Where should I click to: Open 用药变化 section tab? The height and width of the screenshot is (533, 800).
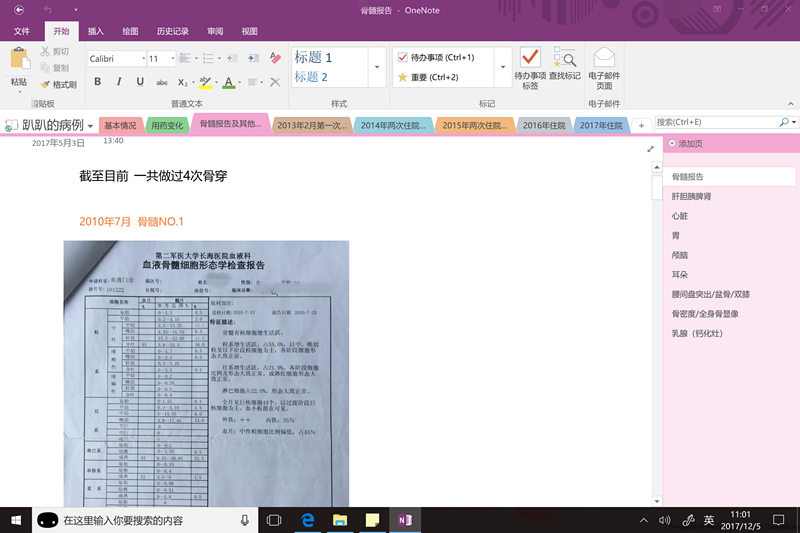[167, 125]
